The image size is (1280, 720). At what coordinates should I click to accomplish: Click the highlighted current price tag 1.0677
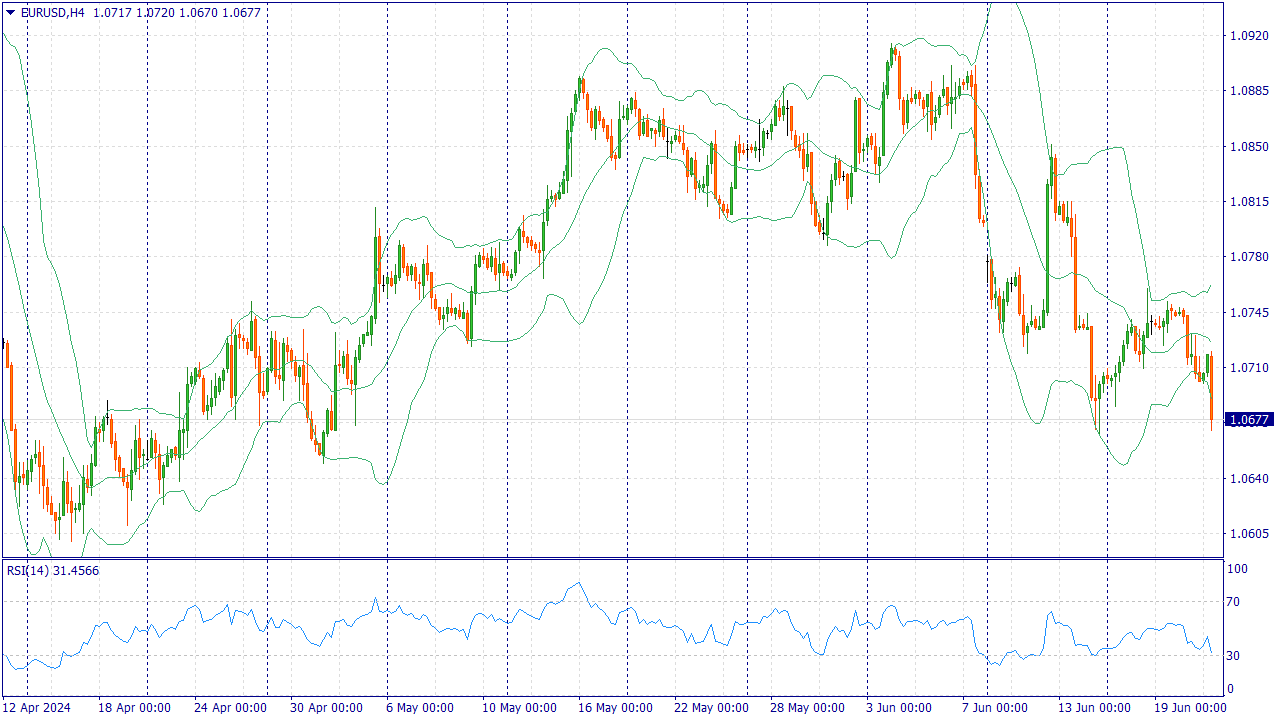pos(1250,420)
